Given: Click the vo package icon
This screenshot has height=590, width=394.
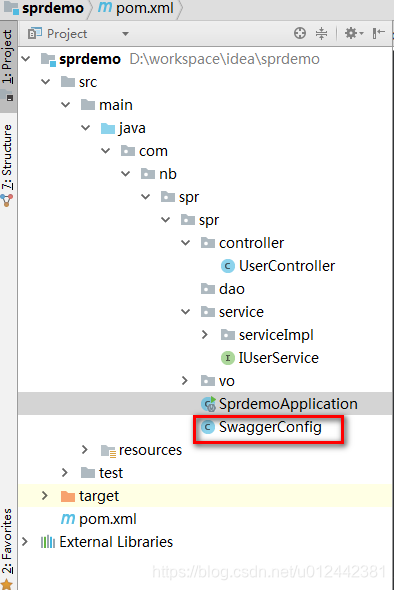Looking at the screenshot, I should pyautogui.click(x=208, y=381).
